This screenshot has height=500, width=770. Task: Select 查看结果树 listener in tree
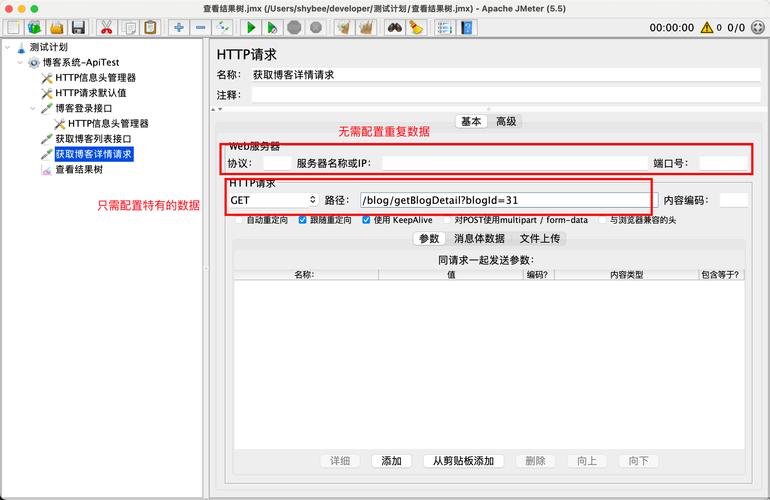tap(79, 169)
